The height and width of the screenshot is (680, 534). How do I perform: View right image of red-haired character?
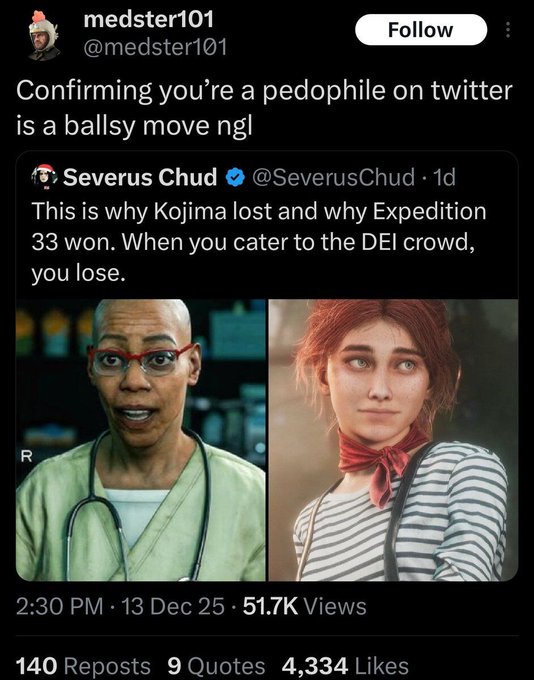[393, 440]
